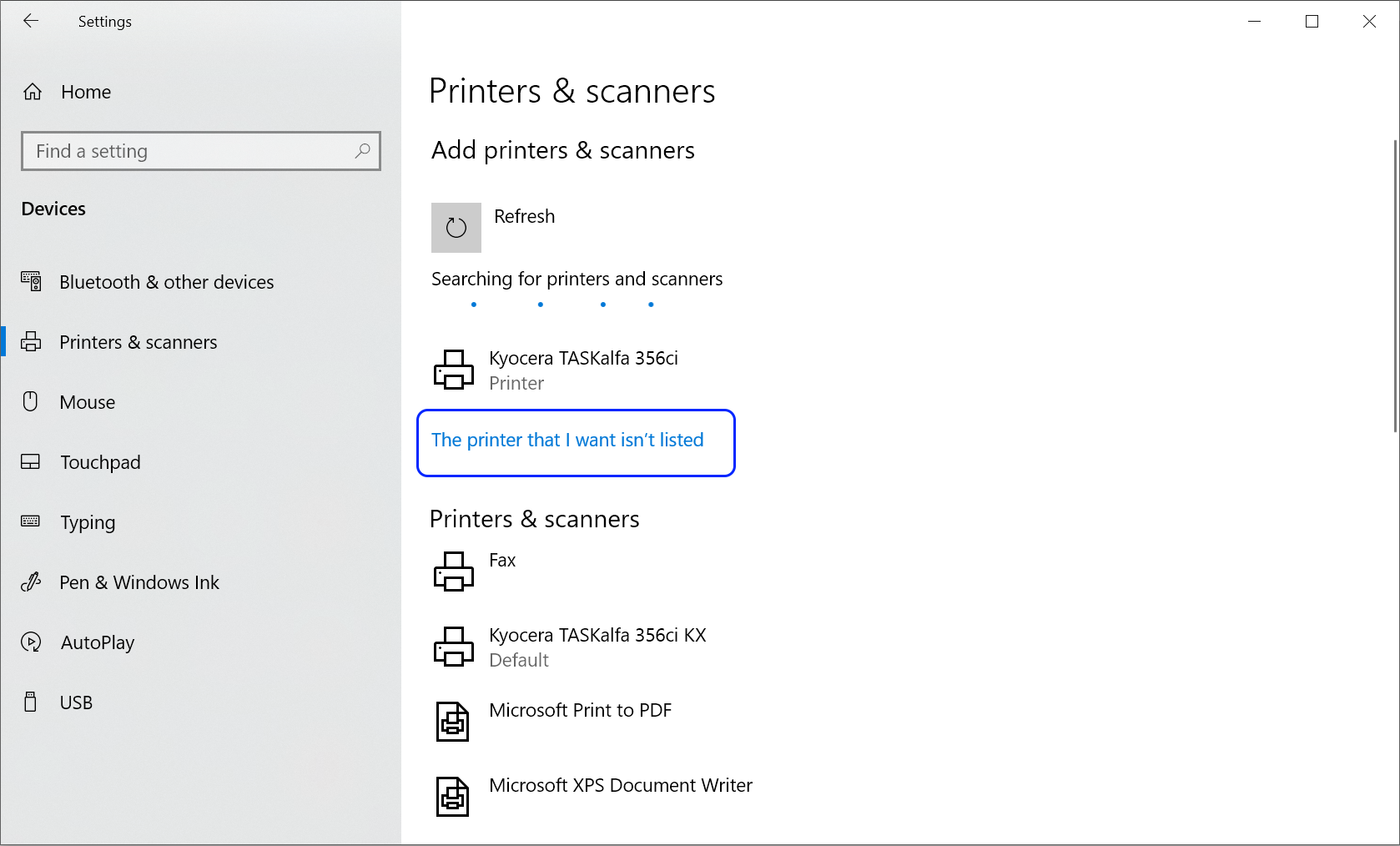Select the USB icon in sidebar
This screenshot has width=1400, height=846.
pos(31,702)
